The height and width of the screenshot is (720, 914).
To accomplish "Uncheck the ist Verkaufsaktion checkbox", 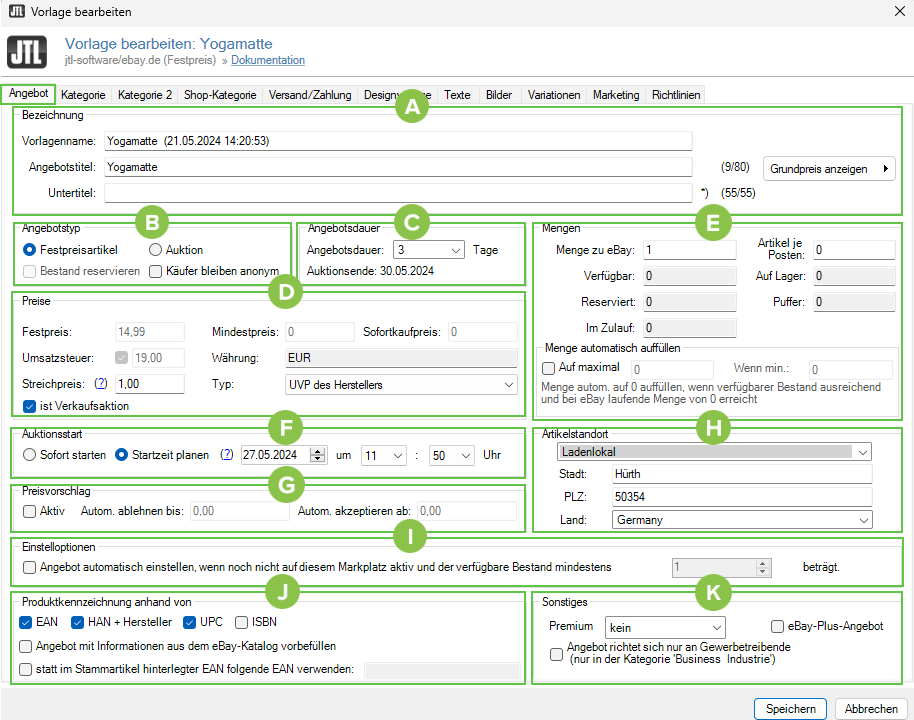I will click(x=29, y=406).
